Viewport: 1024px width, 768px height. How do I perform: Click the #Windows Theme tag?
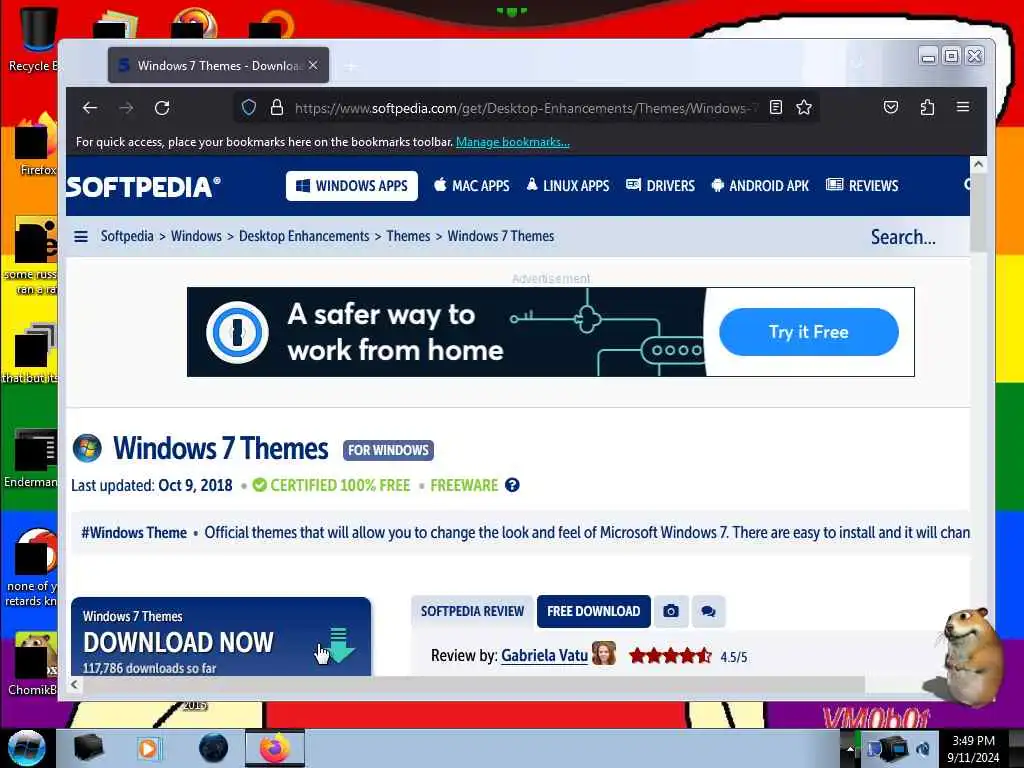(x=134, y=533)
